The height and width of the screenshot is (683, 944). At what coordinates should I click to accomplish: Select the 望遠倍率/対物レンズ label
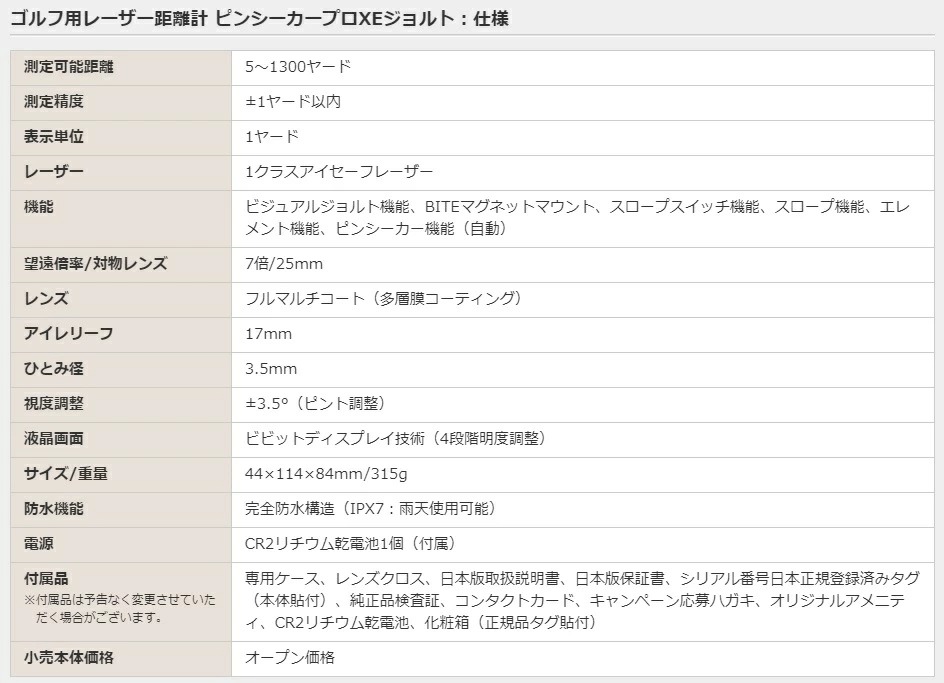click(x=95, y=264)
